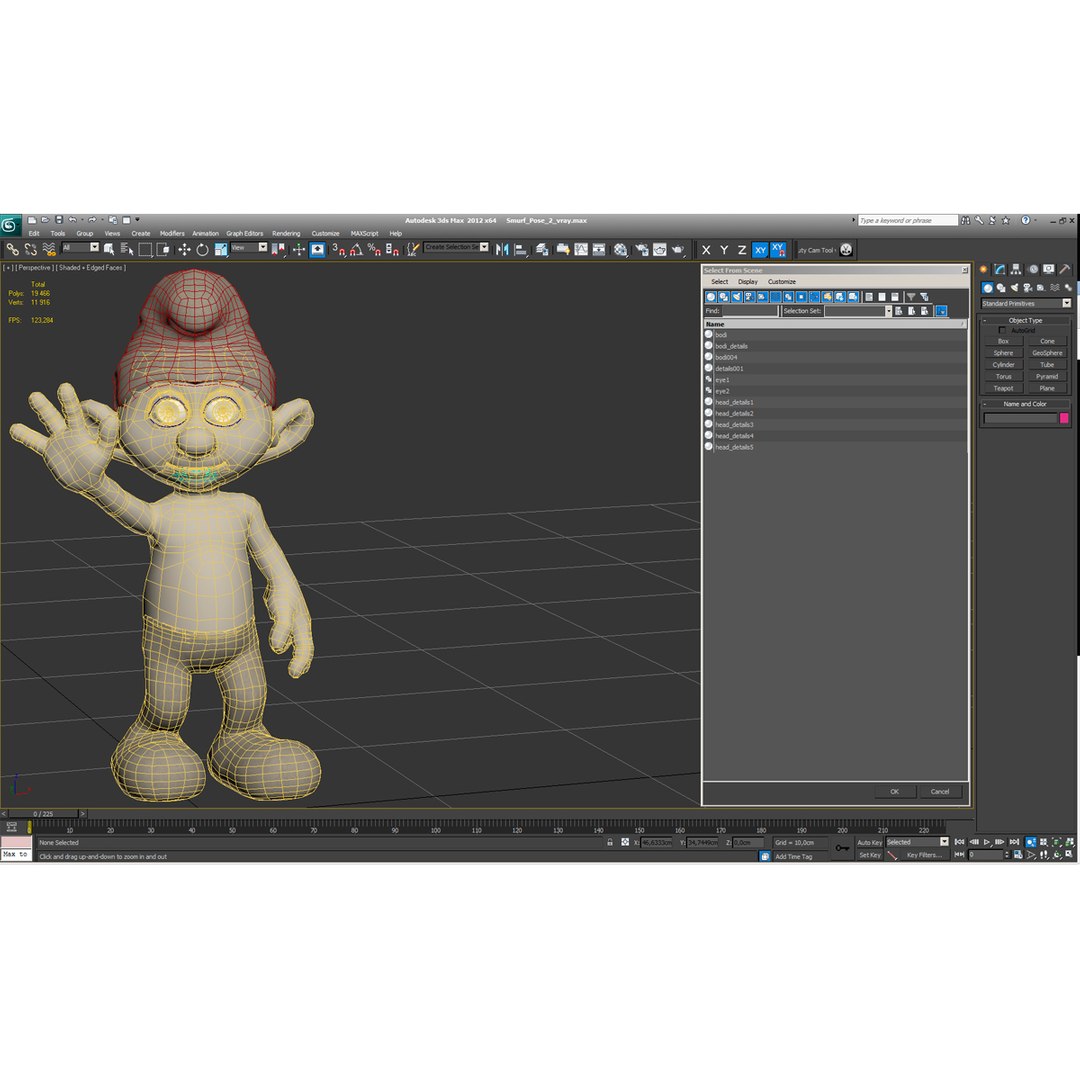Open the selection filter All dropdown

tap(81, 247)
